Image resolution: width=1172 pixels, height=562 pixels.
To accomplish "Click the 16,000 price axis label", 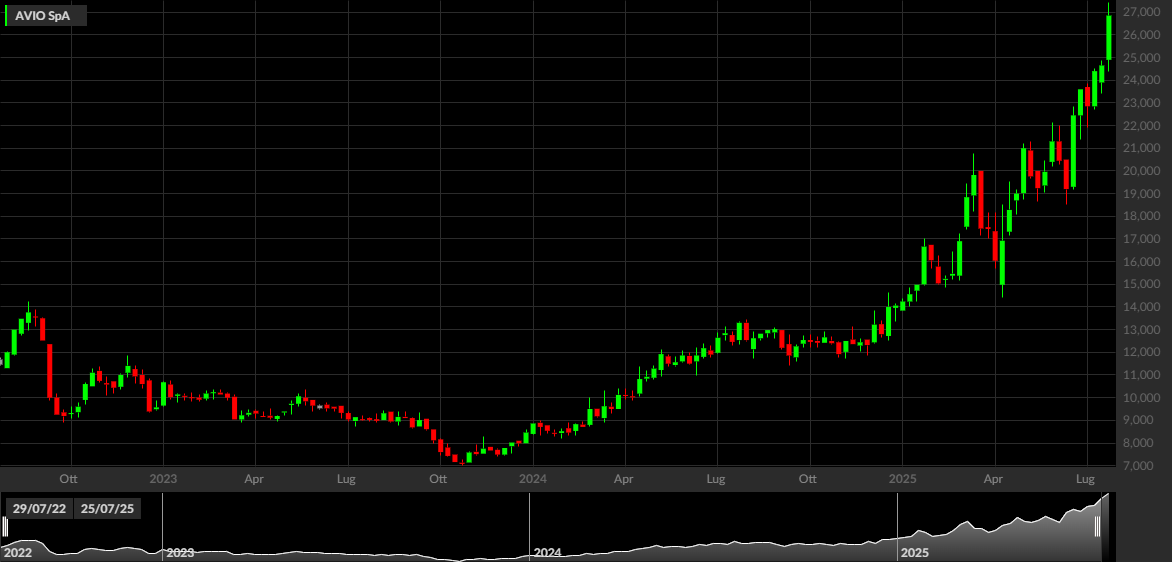I will coord(1141,262).
